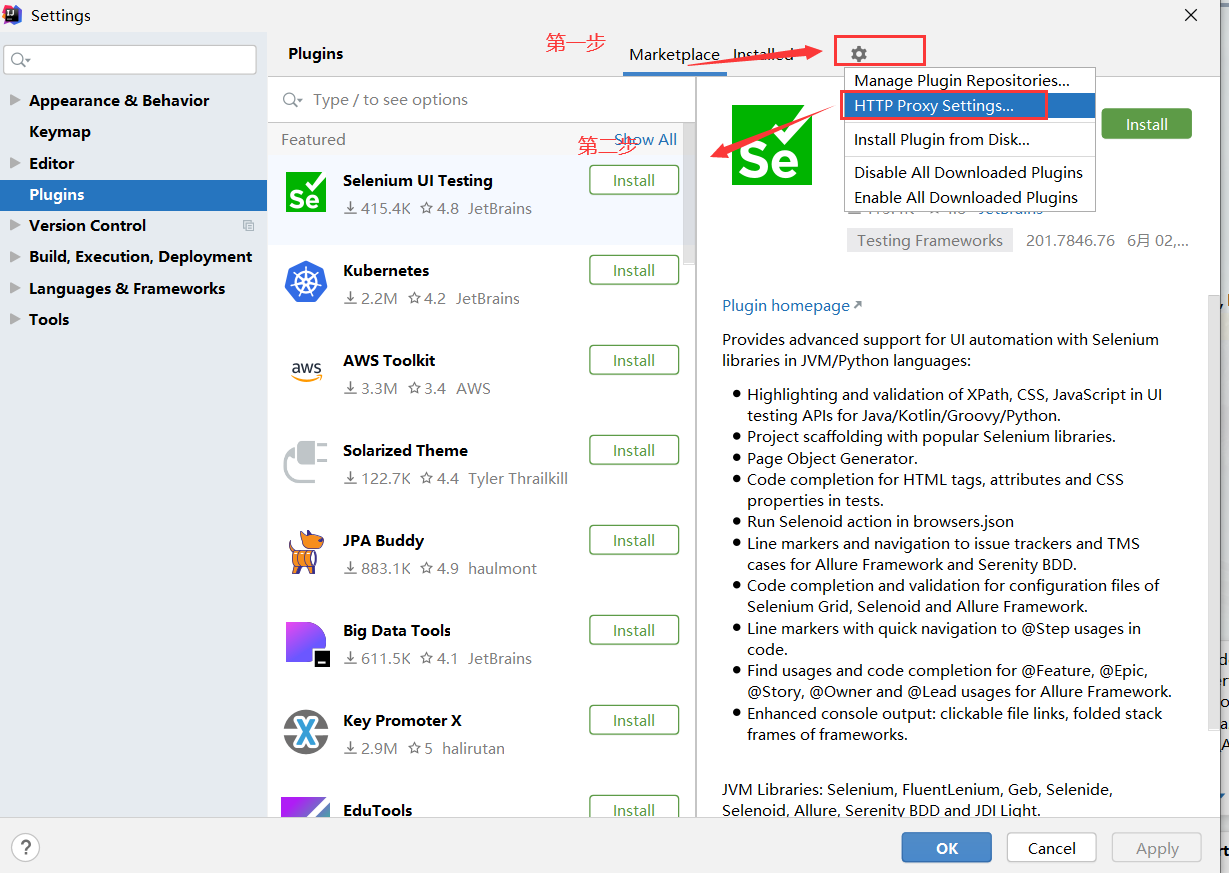Image resolution: width=1229 pixels, height=873 pixels.
Task: Choose Manage Plugin Repositories menu item
Action: [970, 81]
